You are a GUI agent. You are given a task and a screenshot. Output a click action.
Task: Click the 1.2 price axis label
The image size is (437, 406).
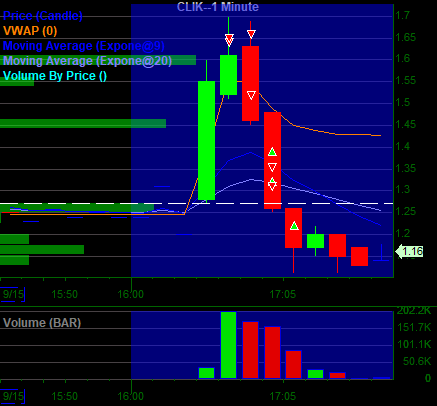(x=403, y=233)
